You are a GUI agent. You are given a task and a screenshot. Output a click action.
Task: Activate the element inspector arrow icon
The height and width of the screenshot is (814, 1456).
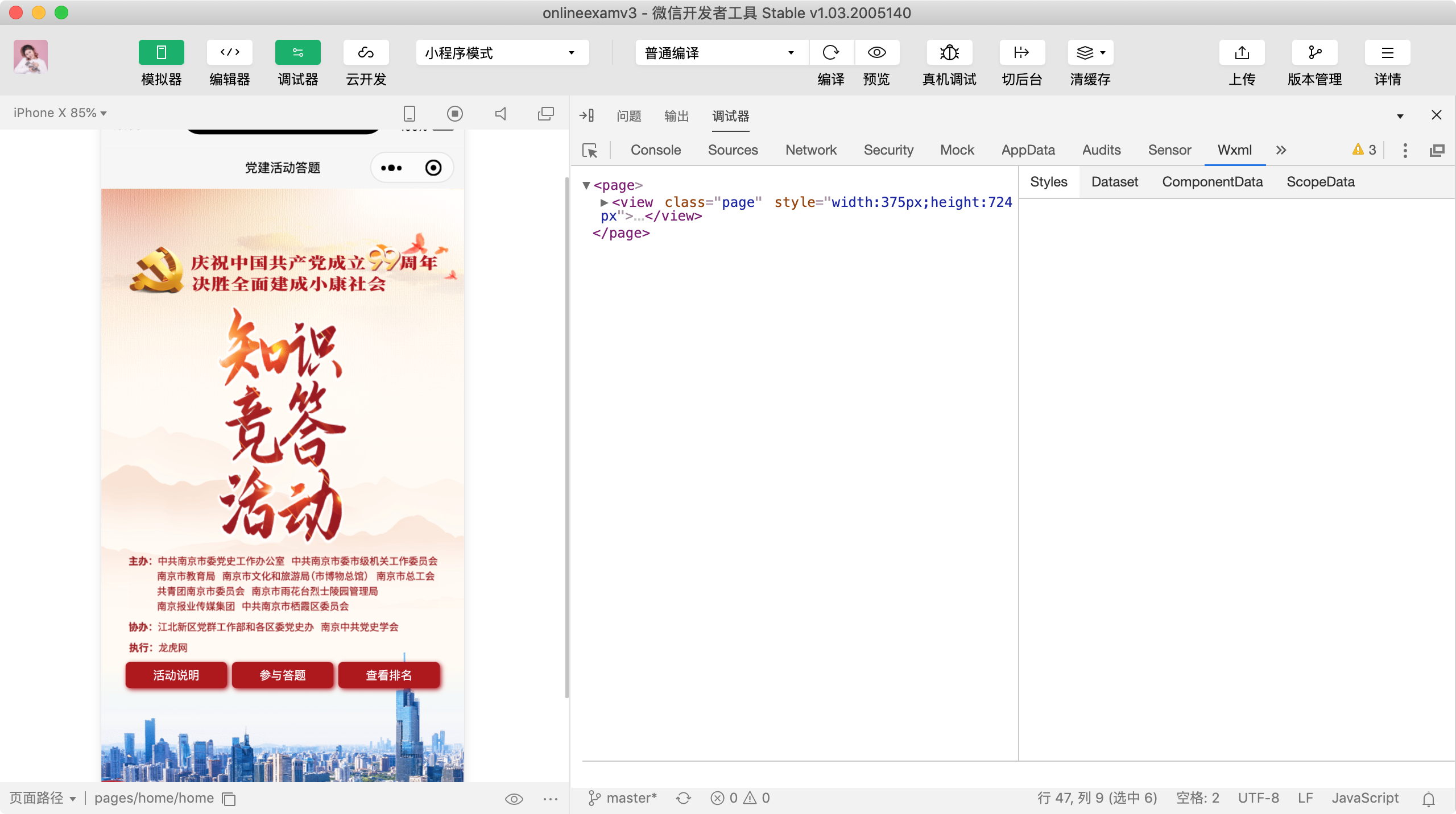590,151
